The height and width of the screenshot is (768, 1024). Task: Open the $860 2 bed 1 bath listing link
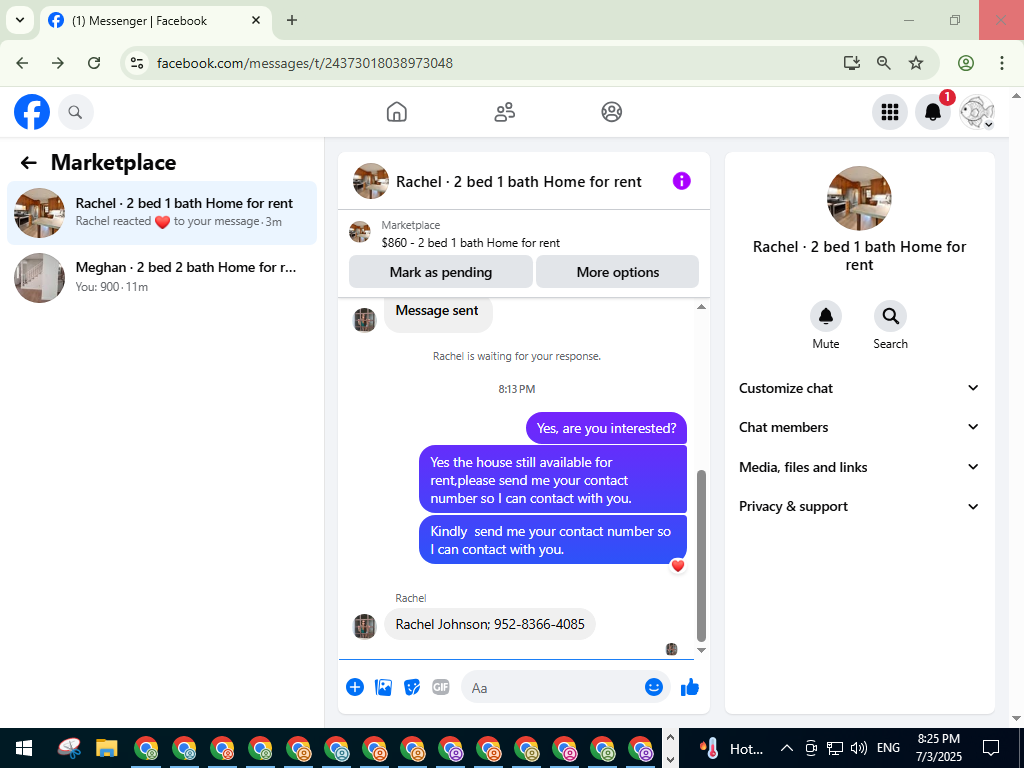(x=470, y=242)
